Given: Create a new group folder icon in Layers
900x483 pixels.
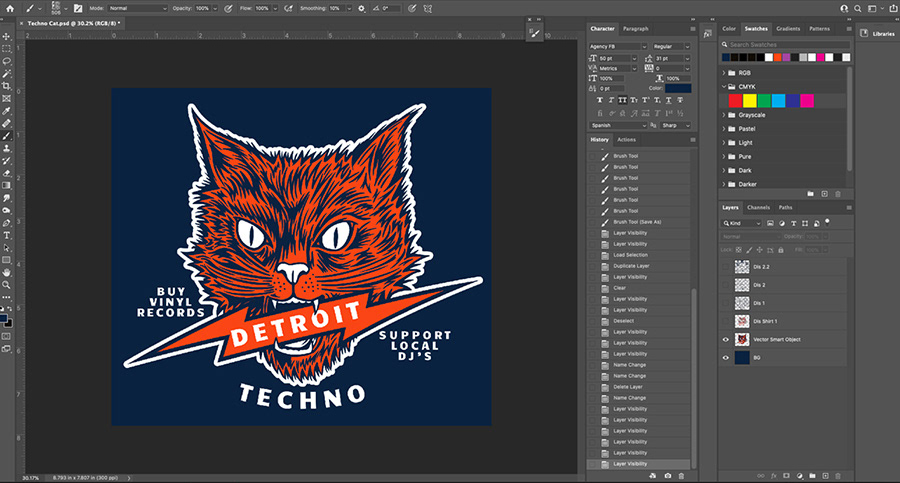Looking at the screenshot, I should click(x=812, y=476).
